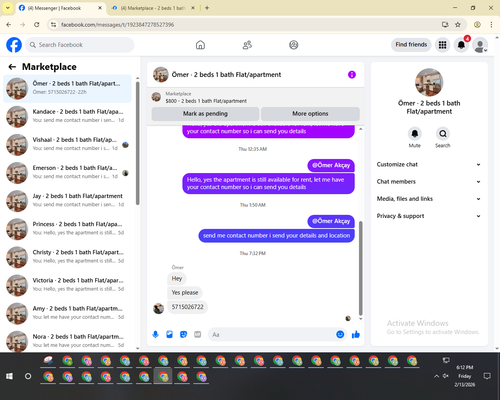Search in conversation magnifier icon
The width and height of the screenshot is (500, 400).
tap(443, 134)
